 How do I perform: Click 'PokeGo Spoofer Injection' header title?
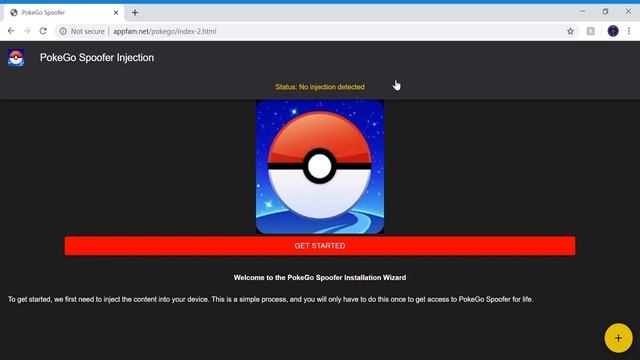[97, 58]
